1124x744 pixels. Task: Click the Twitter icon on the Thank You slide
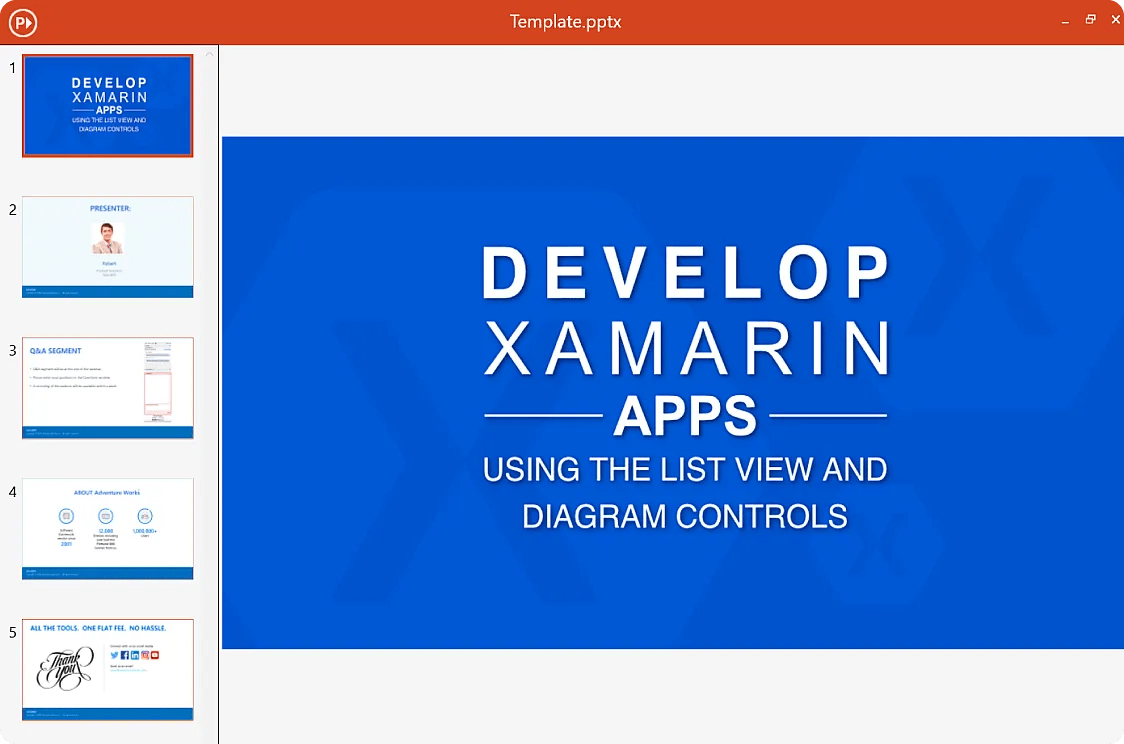[114, 655]
